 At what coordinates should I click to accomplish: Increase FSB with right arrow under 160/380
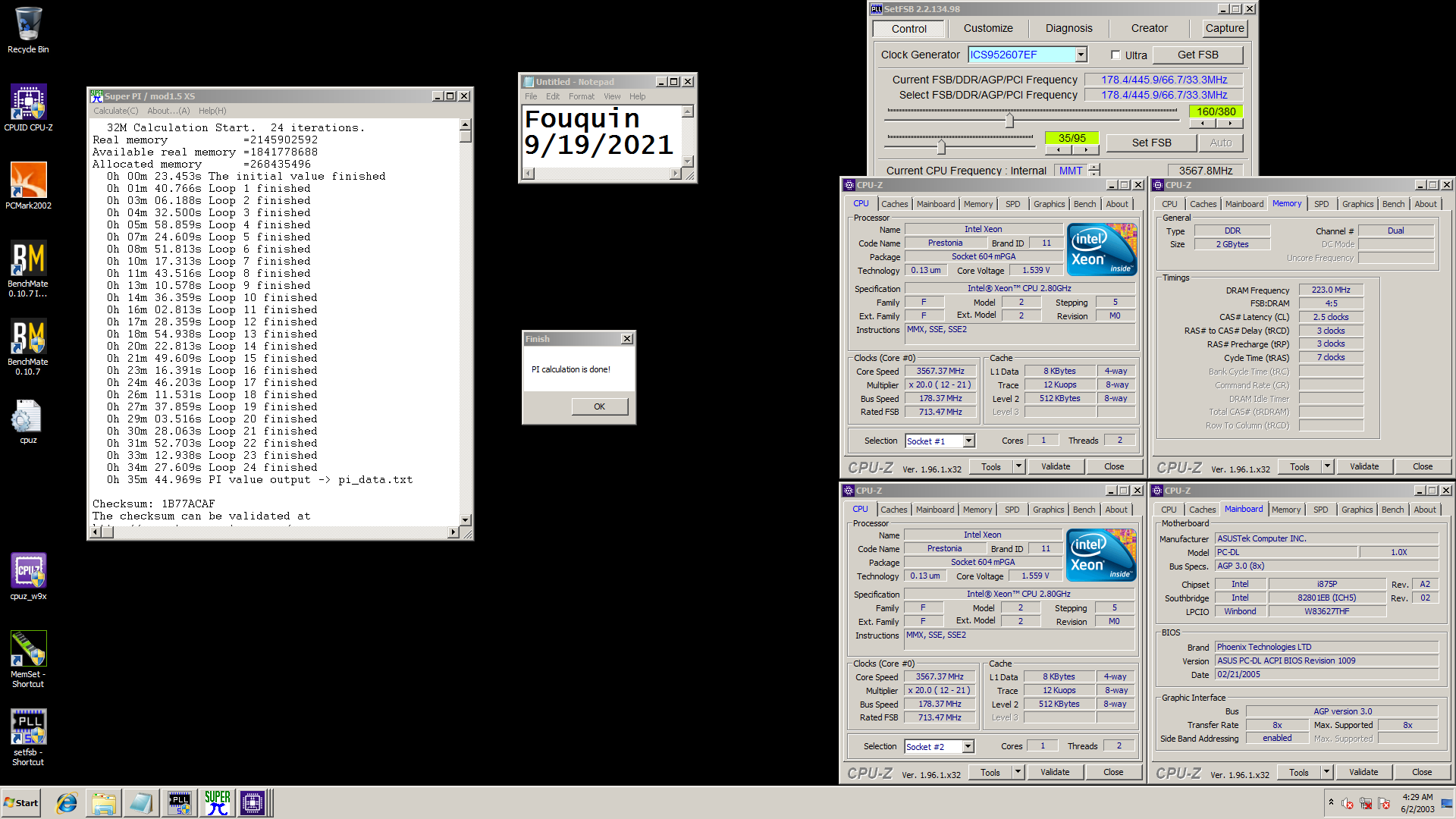pyautogui.click(x=1230, y=124)
